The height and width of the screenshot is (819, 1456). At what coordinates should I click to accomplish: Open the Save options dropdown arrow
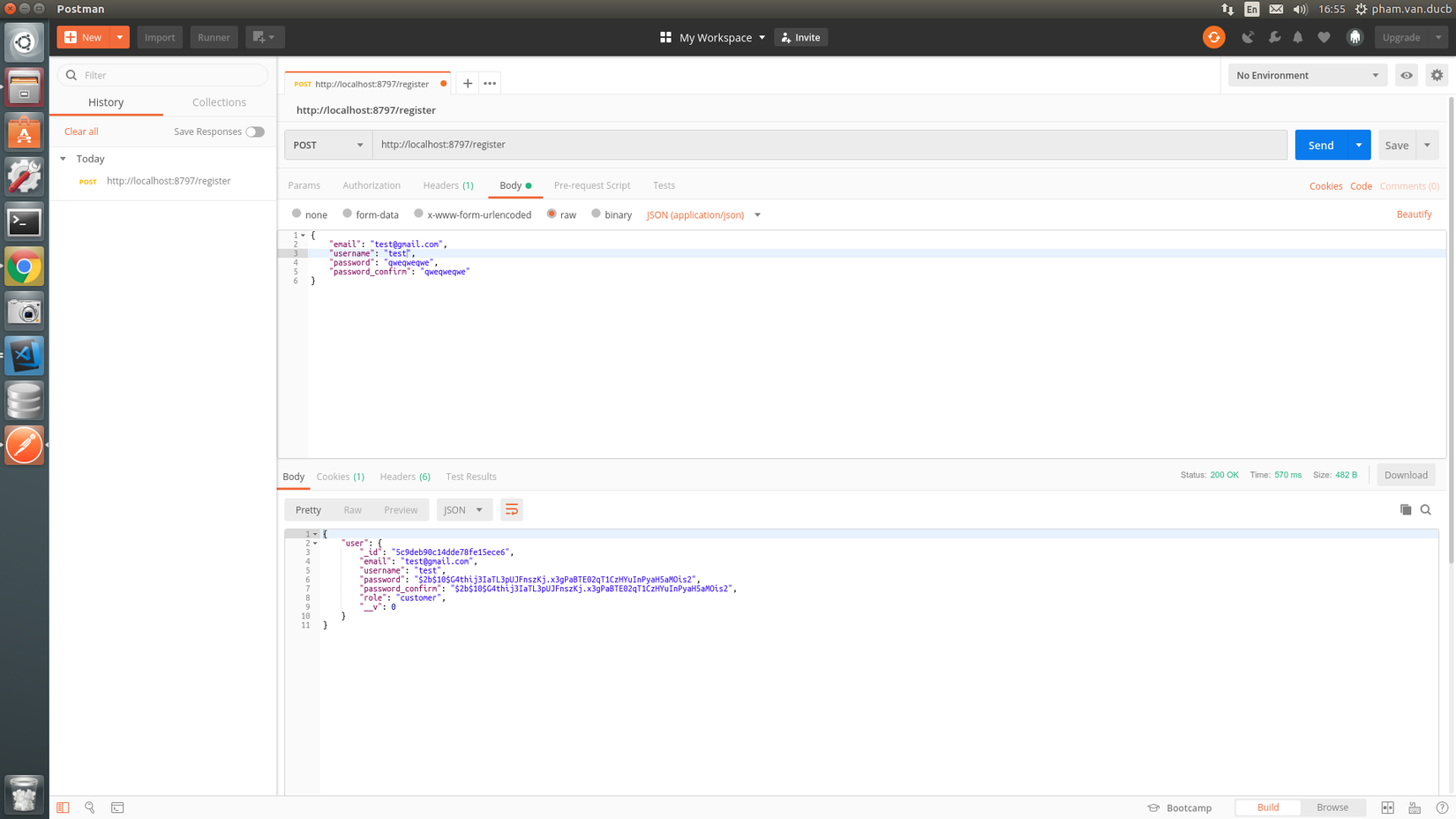(1427, 145)
